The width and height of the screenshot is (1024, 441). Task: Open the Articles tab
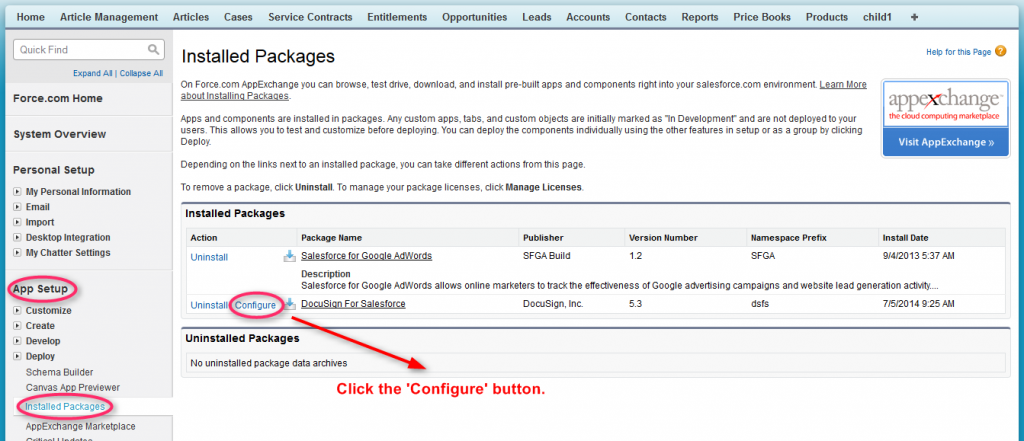(191, 18)
